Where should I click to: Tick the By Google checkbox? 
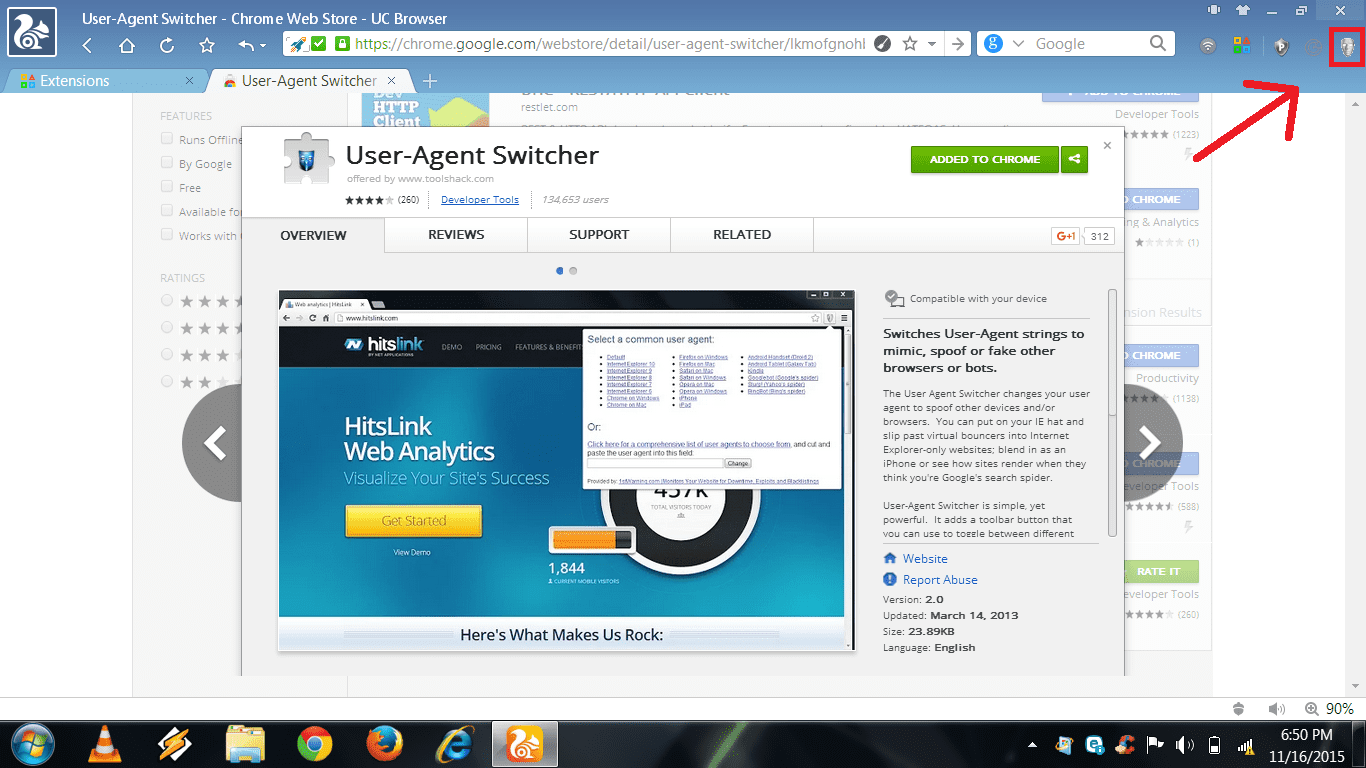coord(167,163)
